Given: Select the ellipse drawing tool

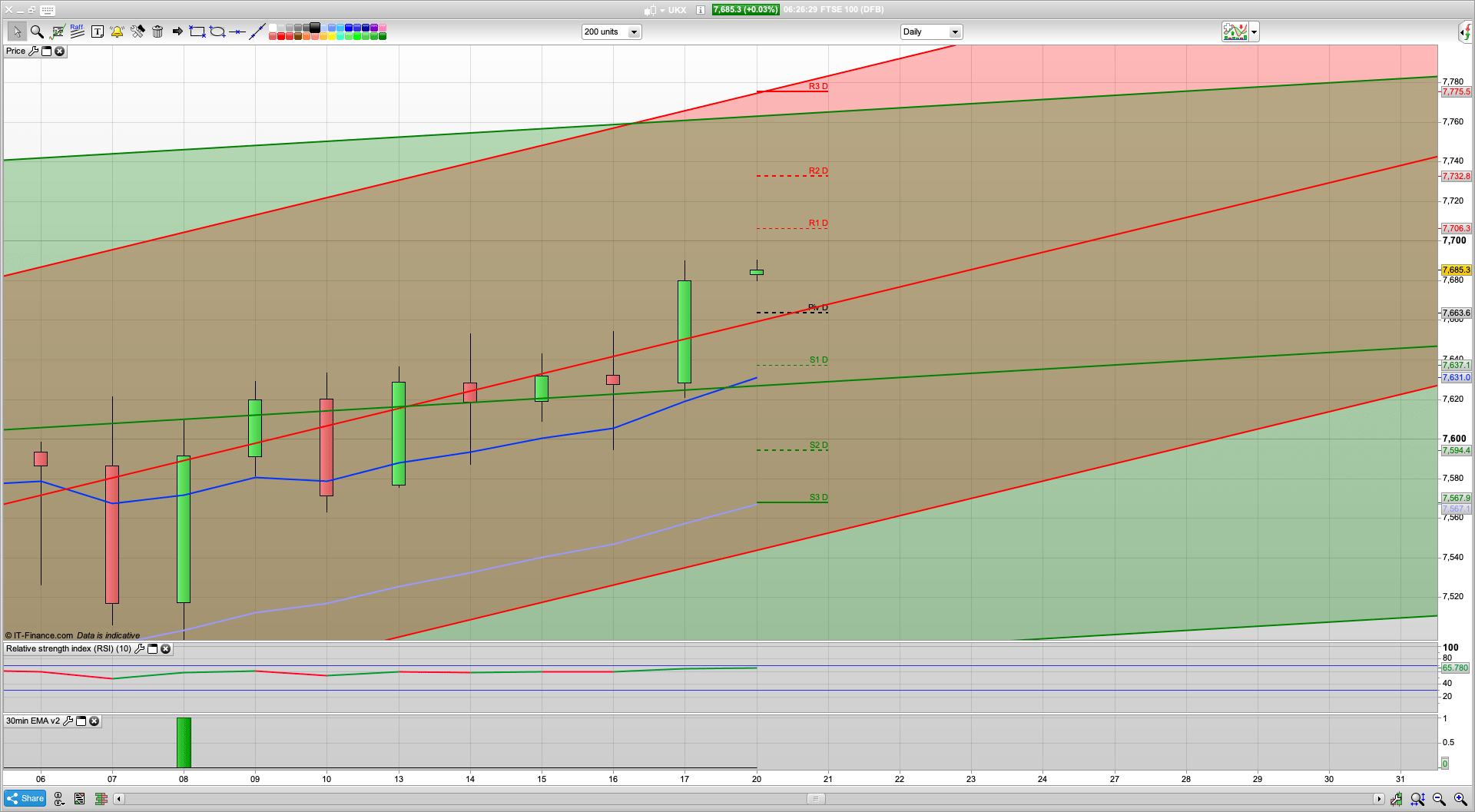Looking at the screenshot, I should (217, 31).
